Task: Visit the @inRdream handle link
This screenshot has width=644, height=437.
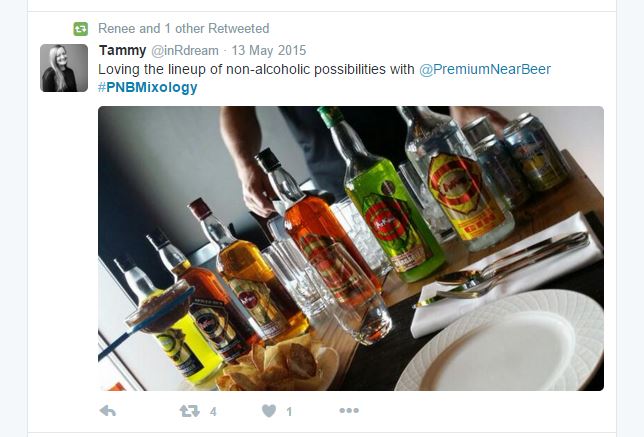Action: pos(185,51)
